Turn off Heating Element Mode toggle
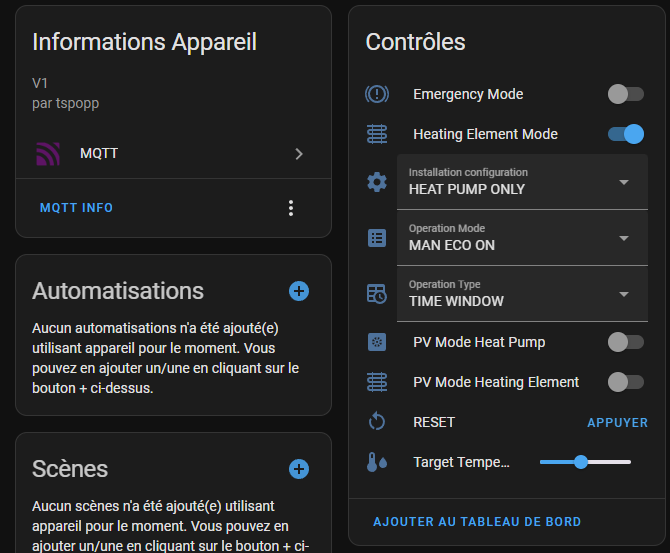This screenshot has width=670, height=553. (x=626, y=134)
